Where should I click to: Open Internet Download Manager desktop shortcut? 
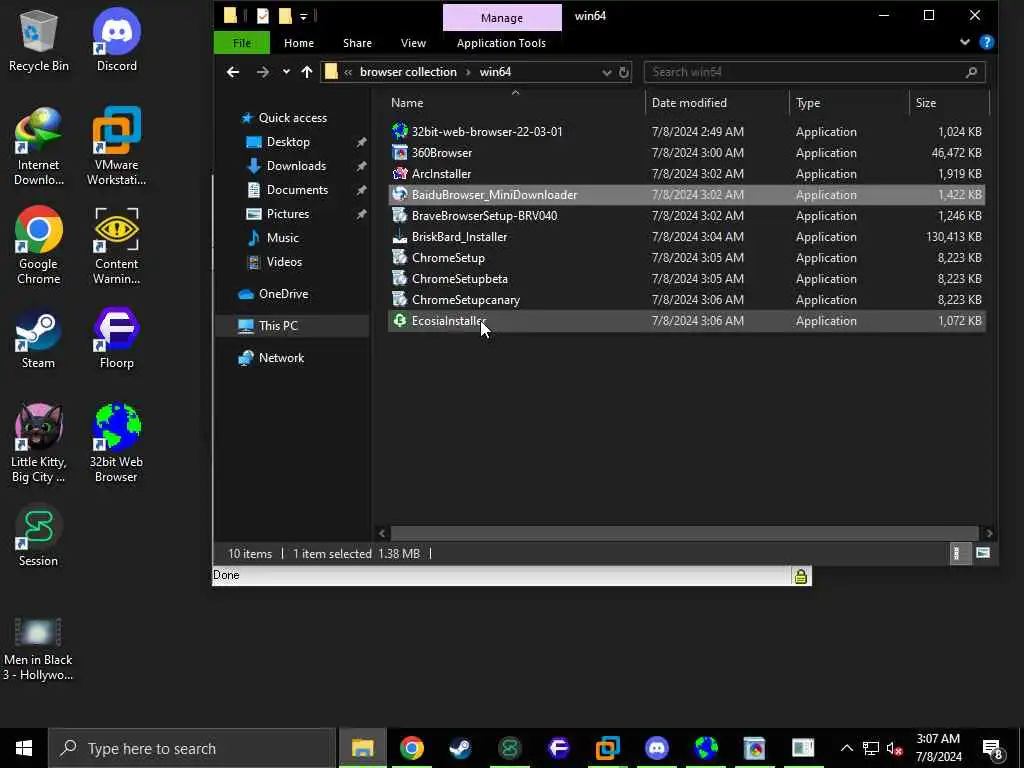pyautogui.click(x=38, y=148)
